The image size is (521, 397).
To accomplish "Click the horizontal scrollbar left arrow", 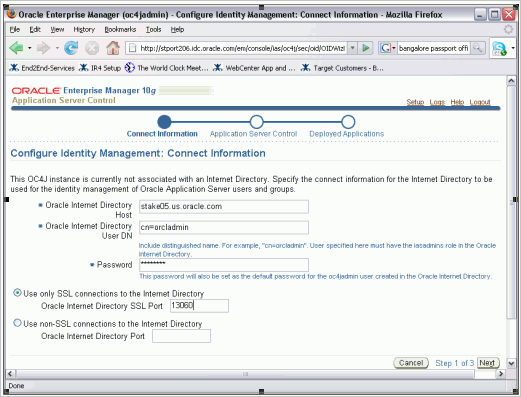I will (10, 374).
